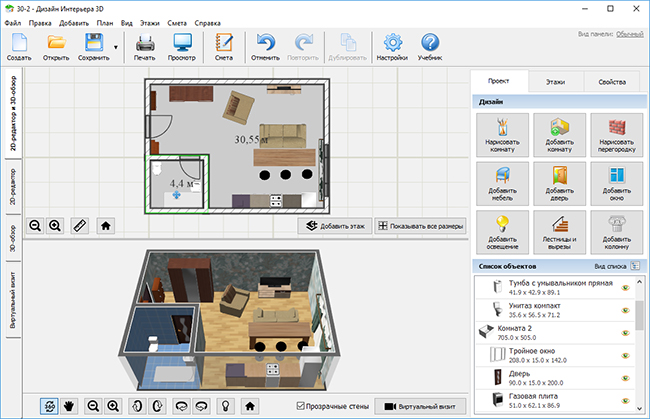This screenshot has height=419, width=650.
Task: Hide the Дверь object
Action: click(626, 378)
